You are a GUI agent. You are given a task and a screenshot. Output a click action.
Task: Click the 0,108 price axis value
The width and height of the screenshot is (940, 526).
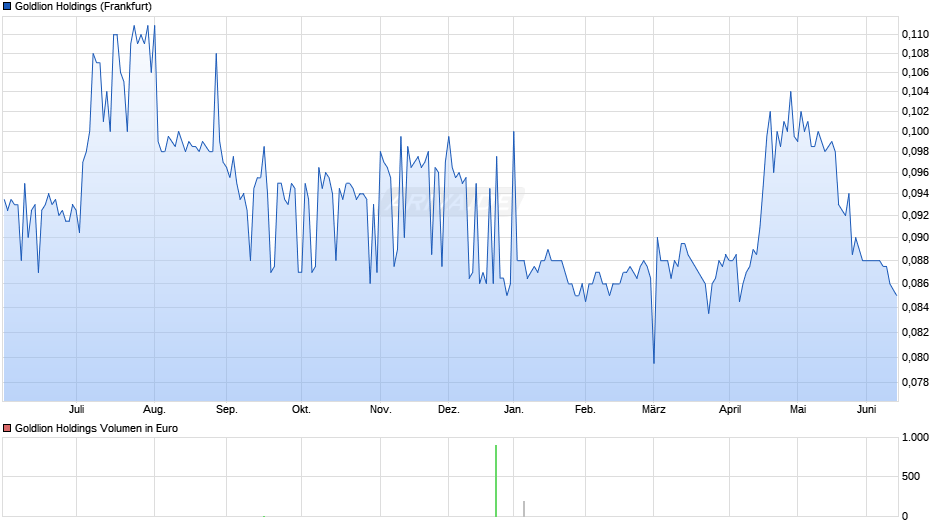click(x=915, y=54)
